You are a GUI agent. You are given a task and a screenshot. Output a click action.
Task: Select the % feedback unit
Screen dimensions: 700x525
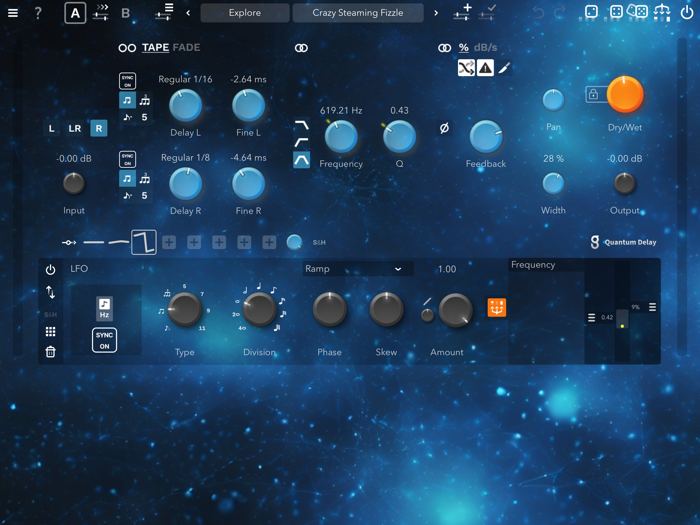click(x=464, y=48)
